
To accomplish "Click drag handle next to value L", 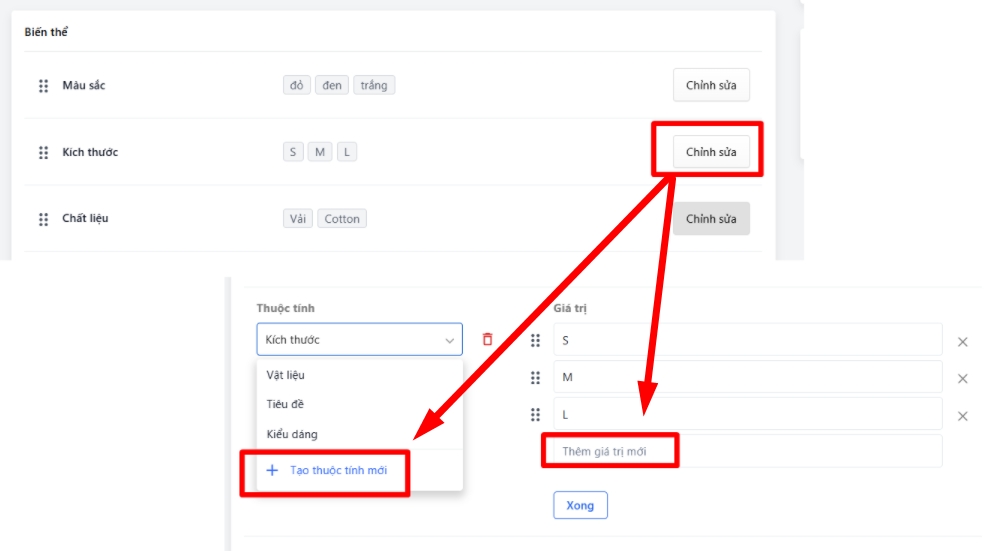I will click(535, 415).
